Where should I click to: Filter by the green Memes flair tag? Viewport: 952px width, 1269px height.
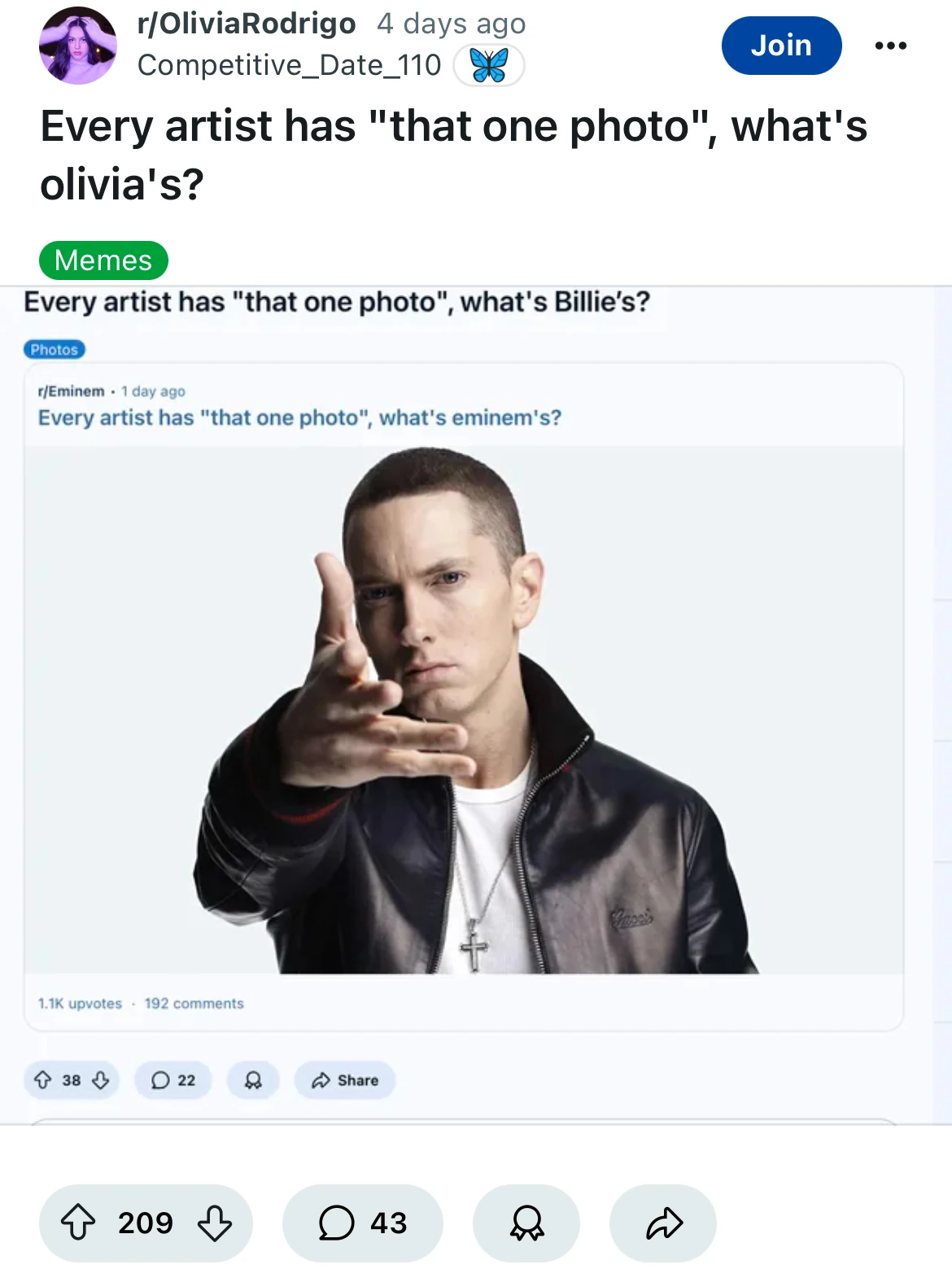[x=103, y=260]
